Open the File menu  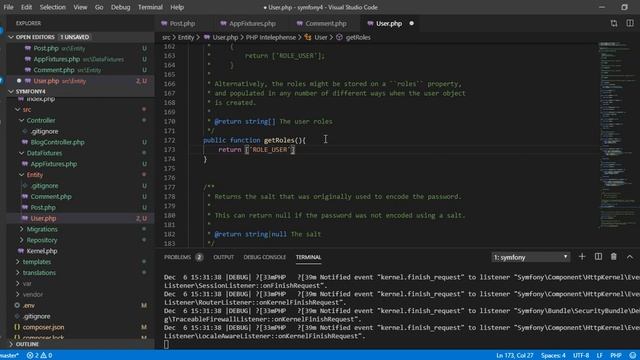click(8, 7)
